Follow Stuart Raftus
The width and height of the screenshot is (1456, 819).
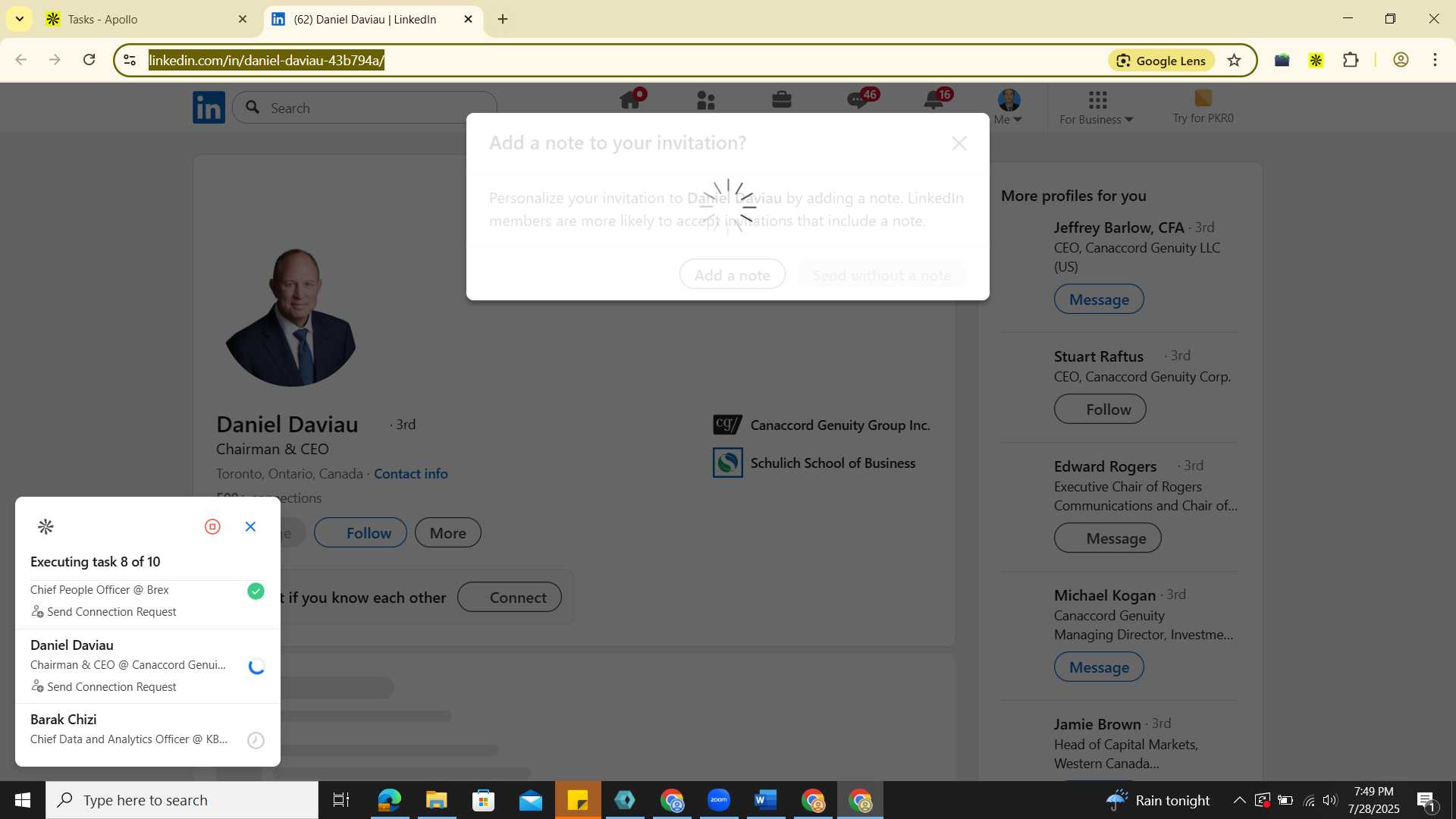coord(1100,409)
